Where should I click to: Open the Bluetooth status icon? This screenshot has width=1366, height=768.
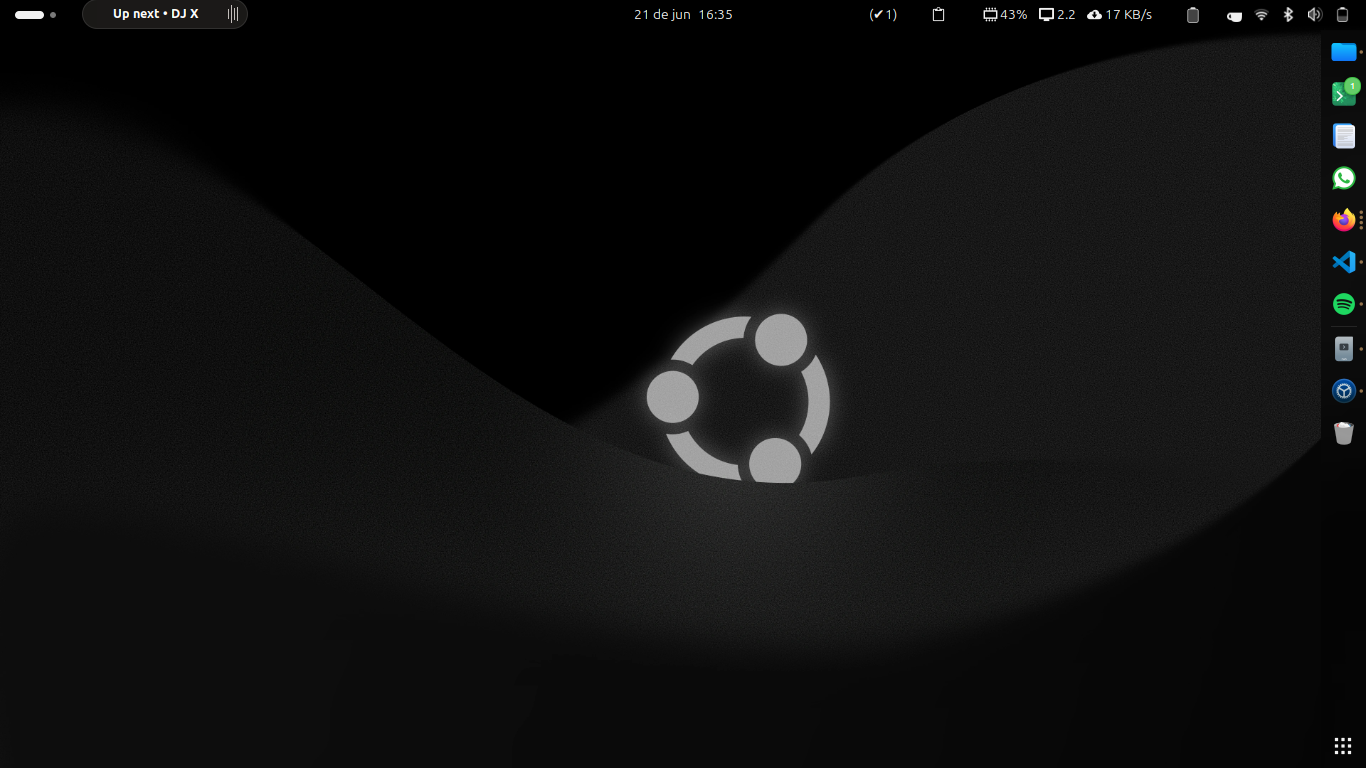click(x=1288, y=15)
